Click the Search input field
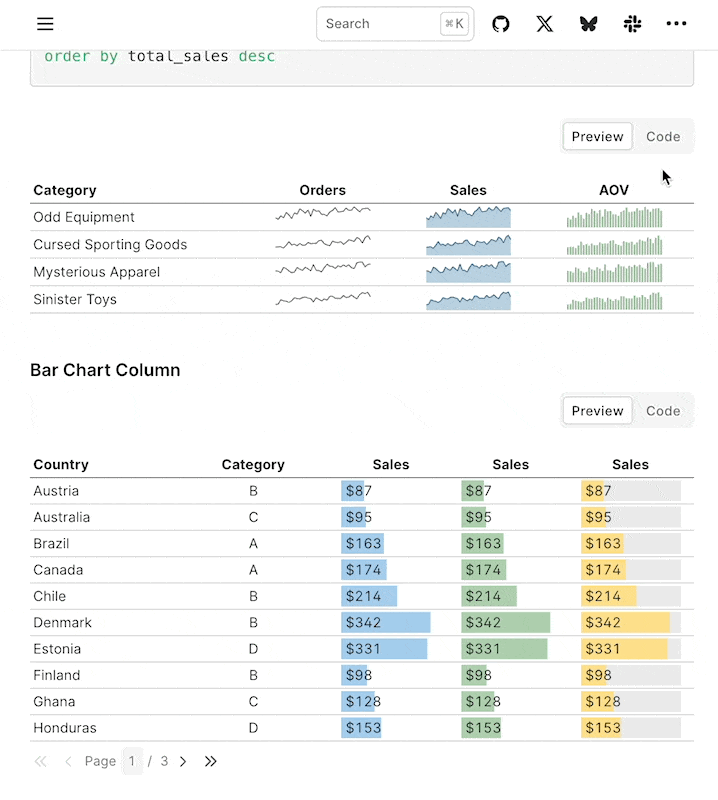Image resolution: width=718 pixels, height=800 pixels. point(380,24)
